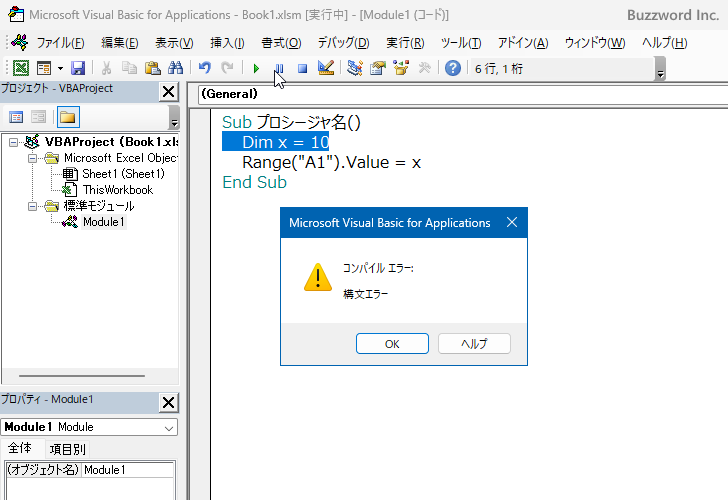Click the Insert UserForm toolbar icon
Viewport: 728px width, 500px height.
[44, 68]
